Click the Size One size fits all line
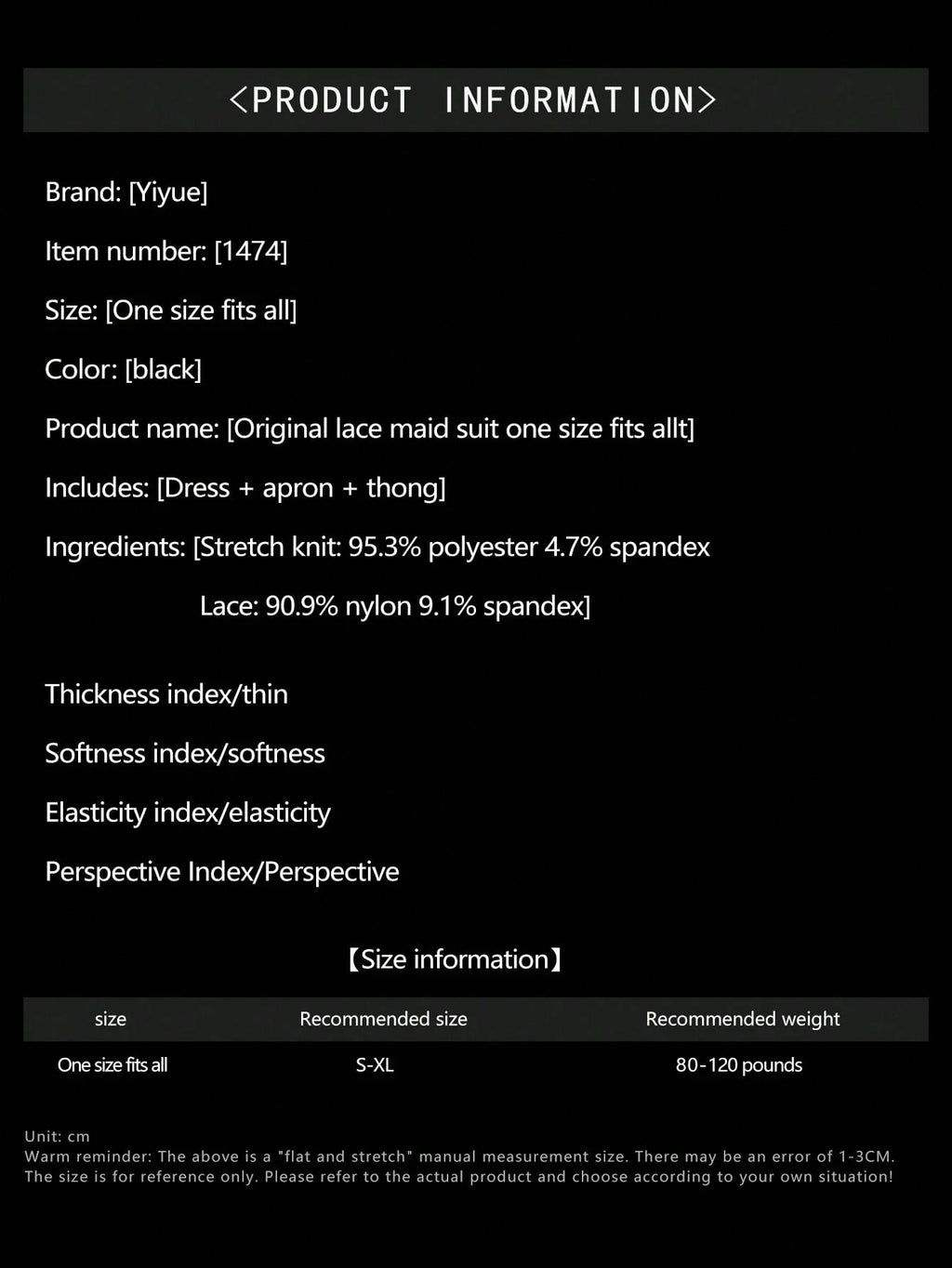This screenshot has width=952, height=1268. coord(171,310)
